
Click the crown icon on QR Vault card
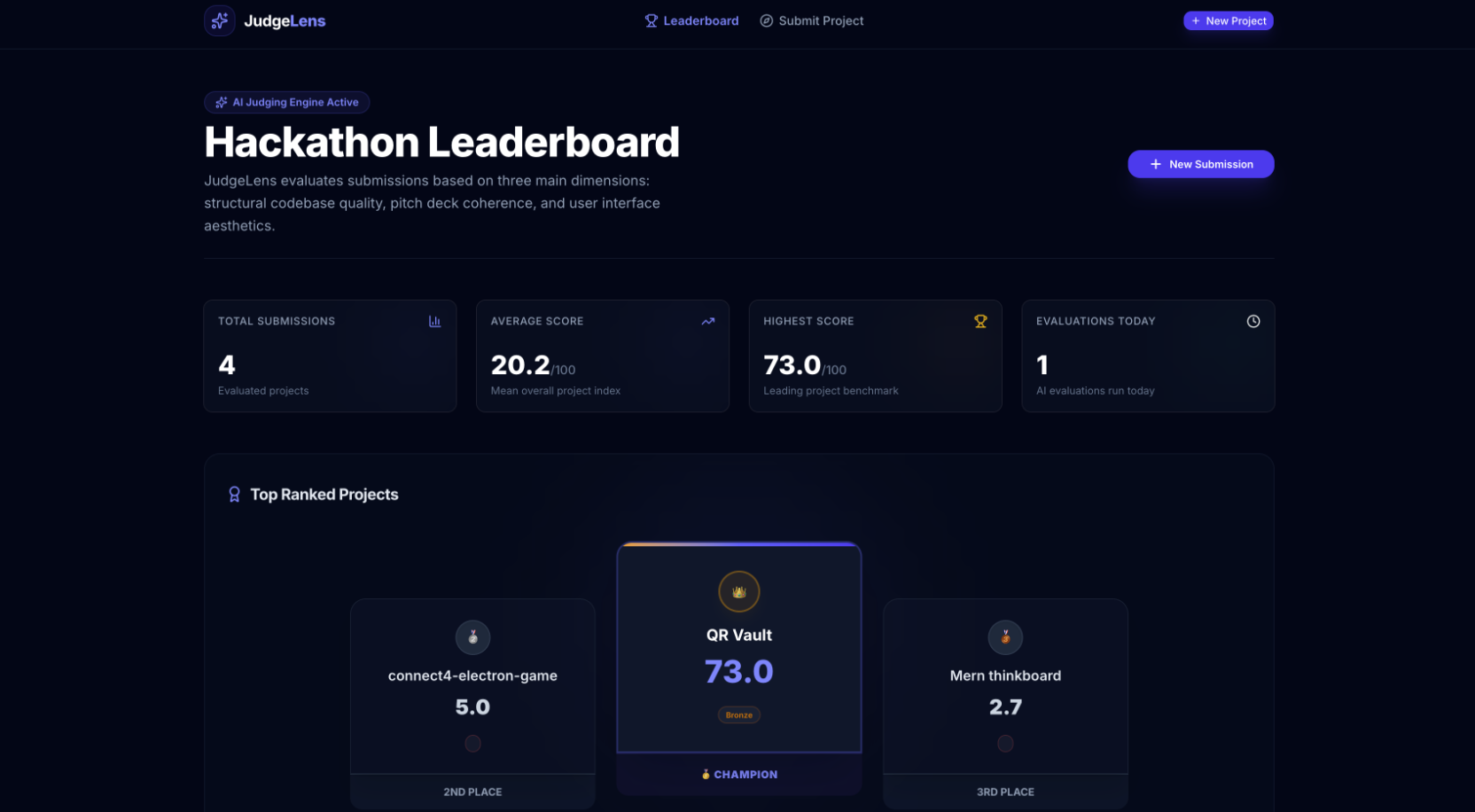coord(739,592)
